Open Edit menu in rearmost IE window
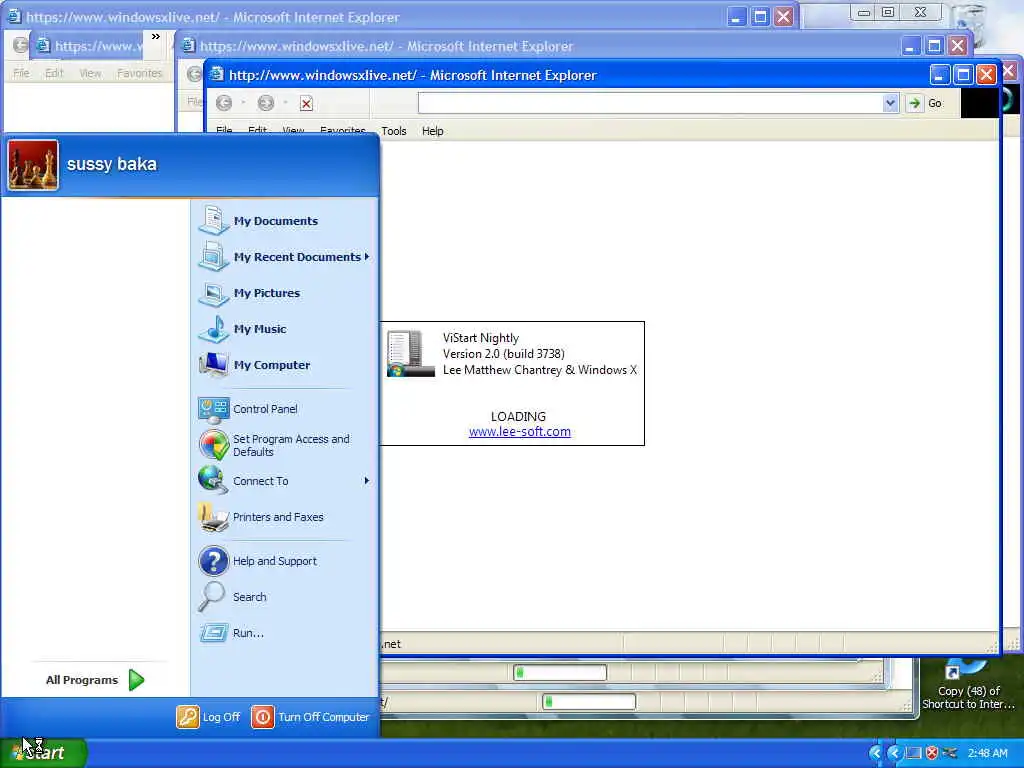This screenshot has height=768, width=1024. pos(54,73)
